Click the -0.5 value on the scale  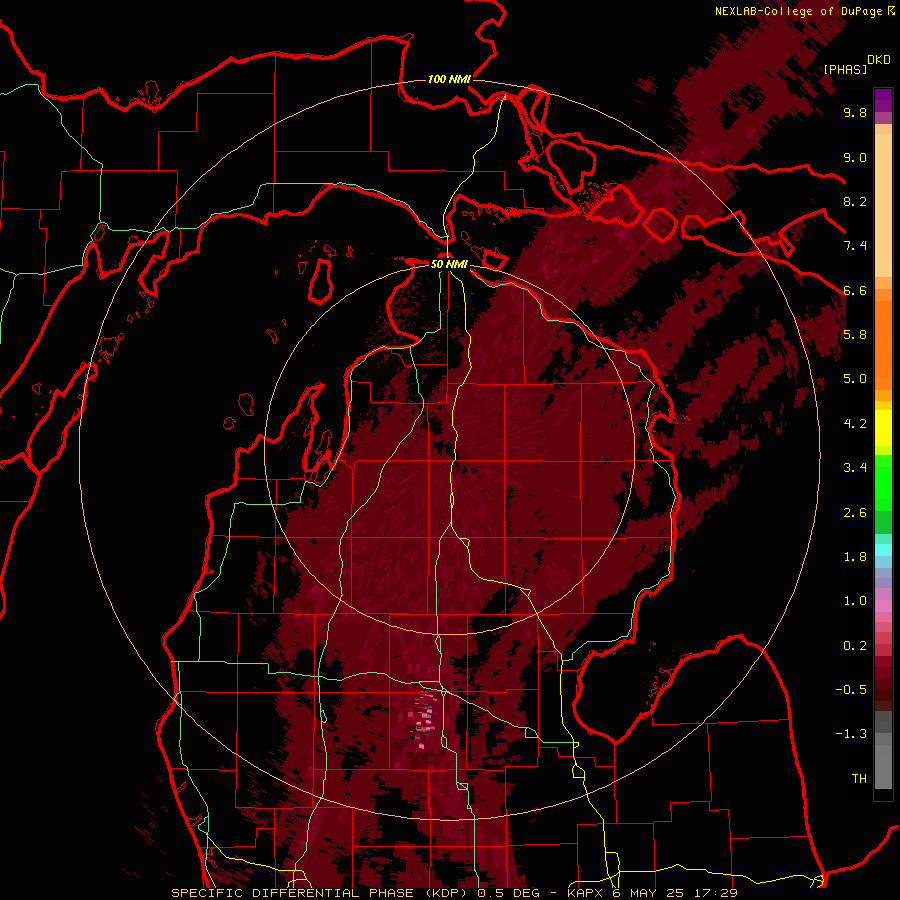851,690
